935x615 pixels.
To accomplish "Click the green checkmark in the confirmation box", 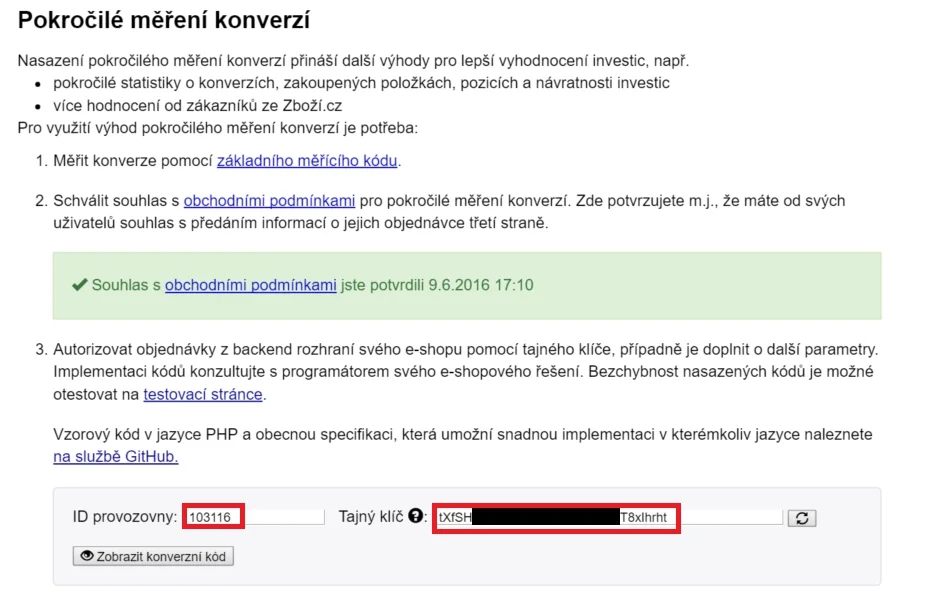I will coord(80,285).
